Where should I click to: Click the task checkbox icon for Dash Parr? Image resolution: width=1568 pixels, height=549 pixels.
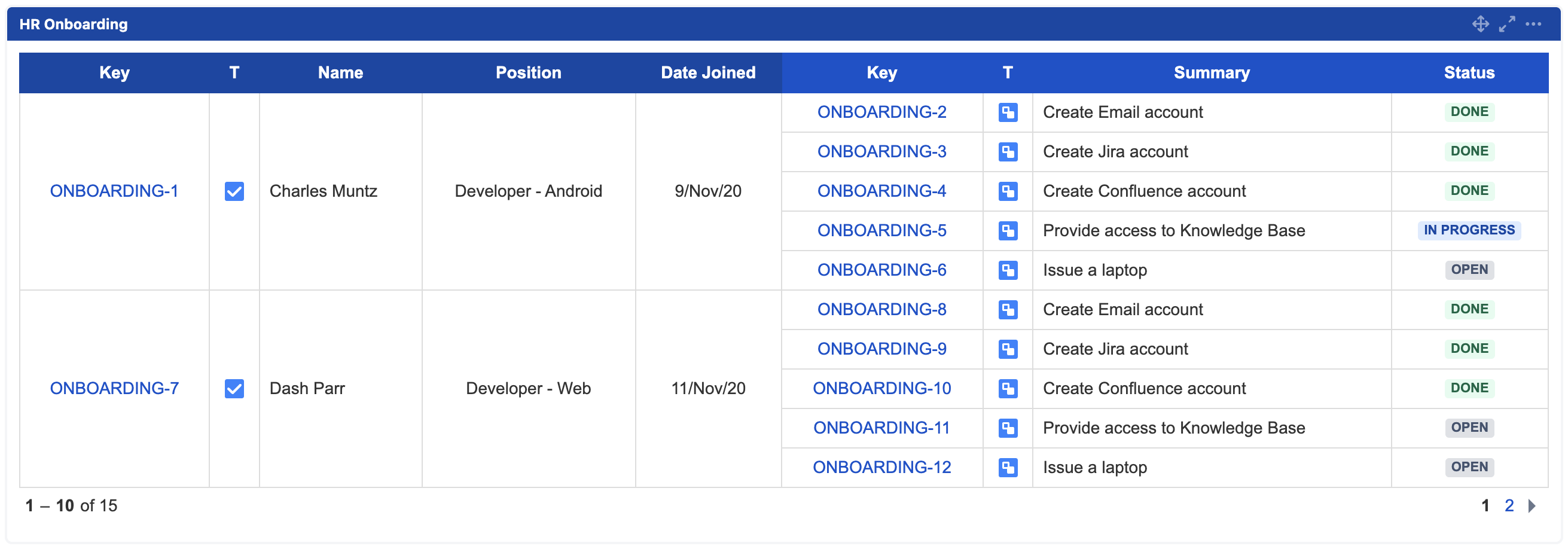point(234,388)
